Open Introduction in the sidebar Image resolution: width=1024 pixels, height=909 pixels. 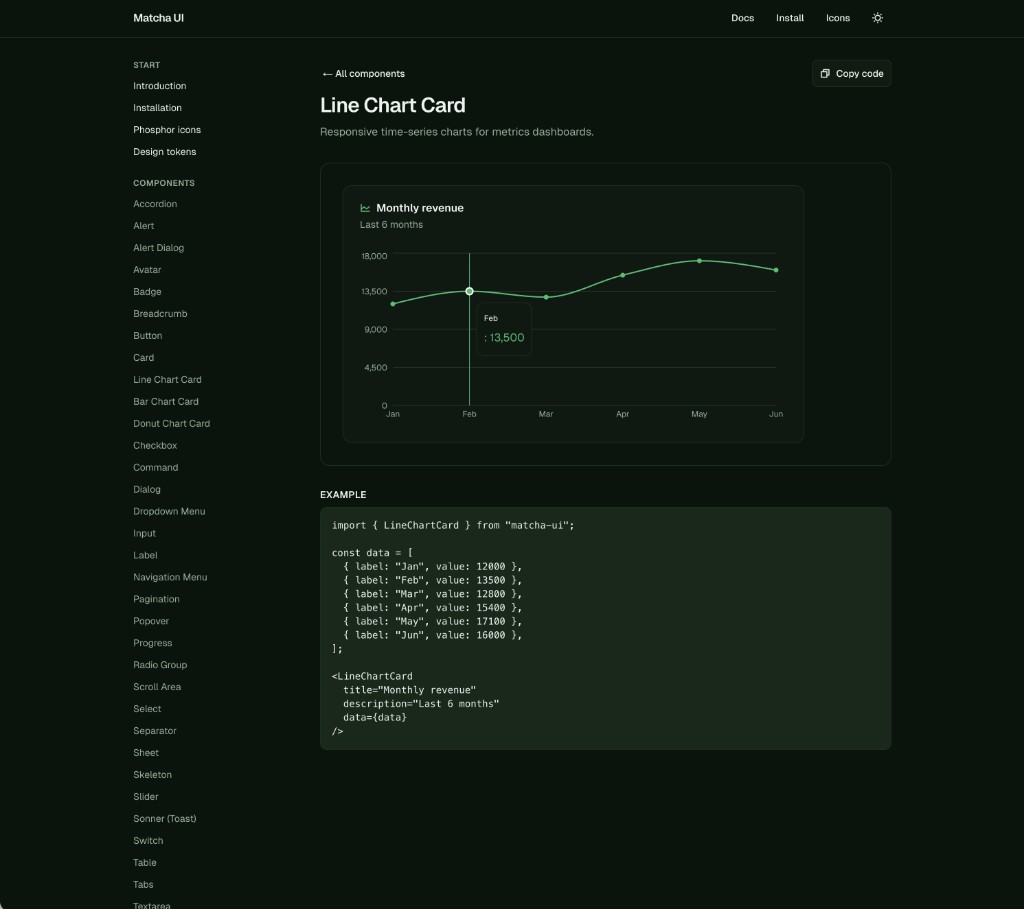pos(159,85)
